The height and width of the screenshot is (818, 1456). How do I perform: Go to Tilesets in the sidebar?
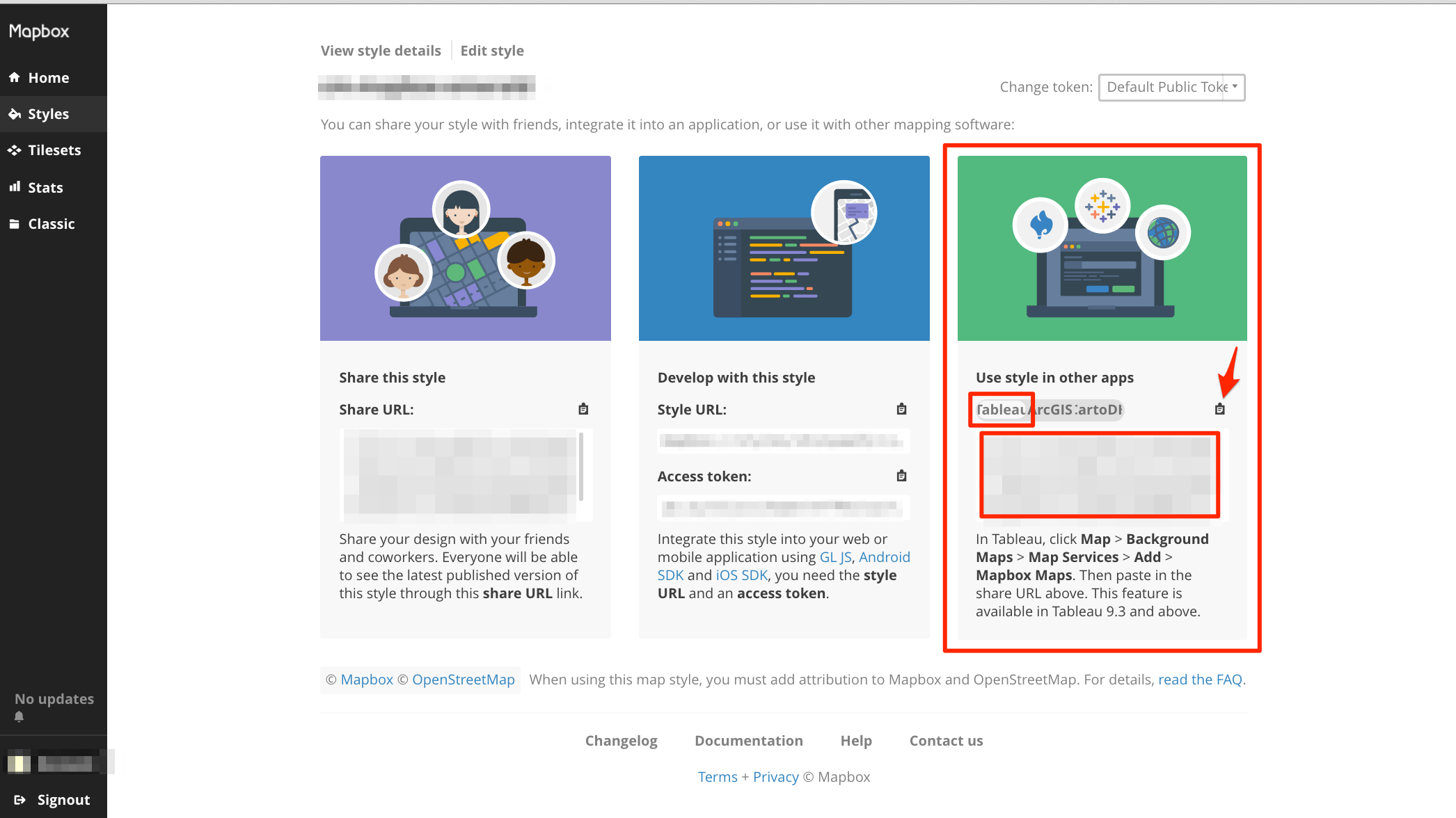coord(54,150)
